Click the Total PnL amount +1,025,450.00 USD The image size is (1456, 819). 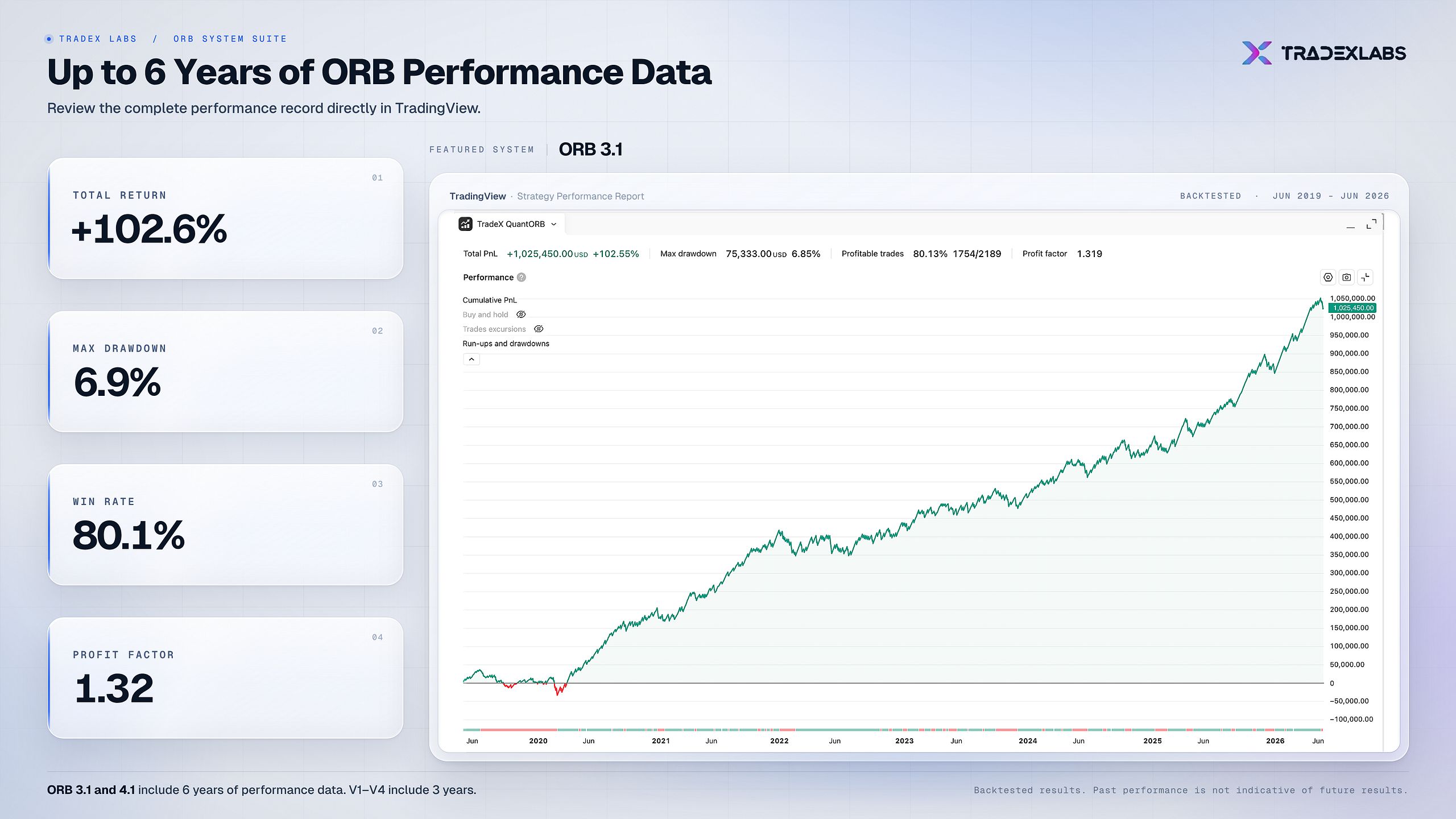(547, 254)
